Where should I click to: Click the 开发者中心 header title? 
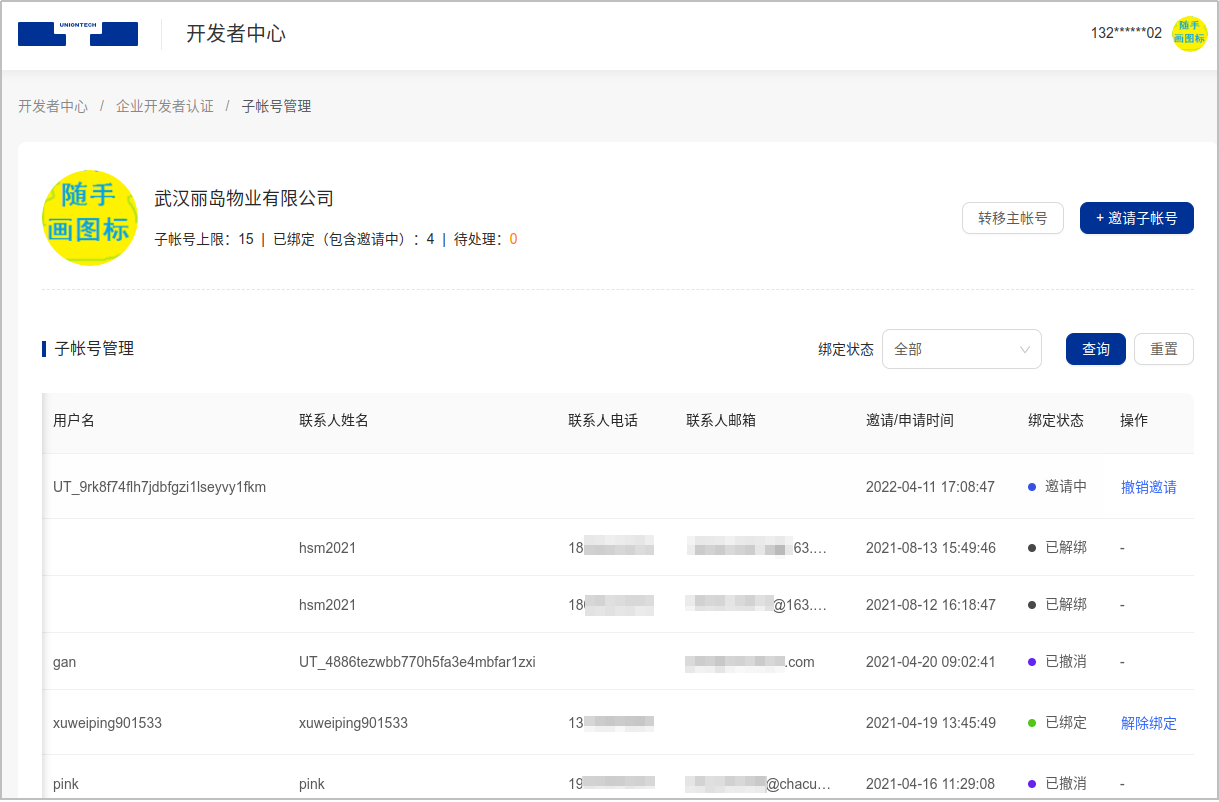(236, 34)
